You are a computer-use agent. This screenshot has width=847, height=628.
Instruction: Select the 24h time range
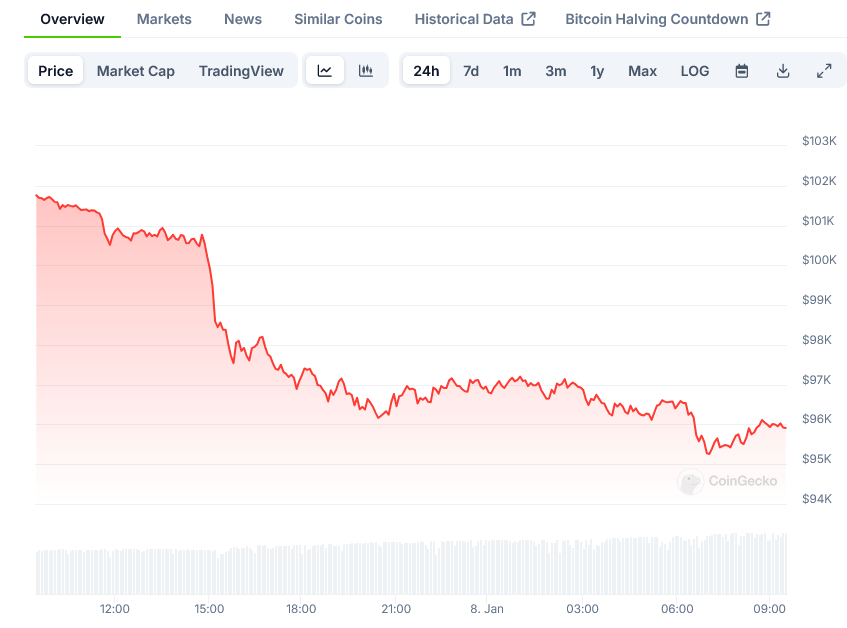click(426, 71)
